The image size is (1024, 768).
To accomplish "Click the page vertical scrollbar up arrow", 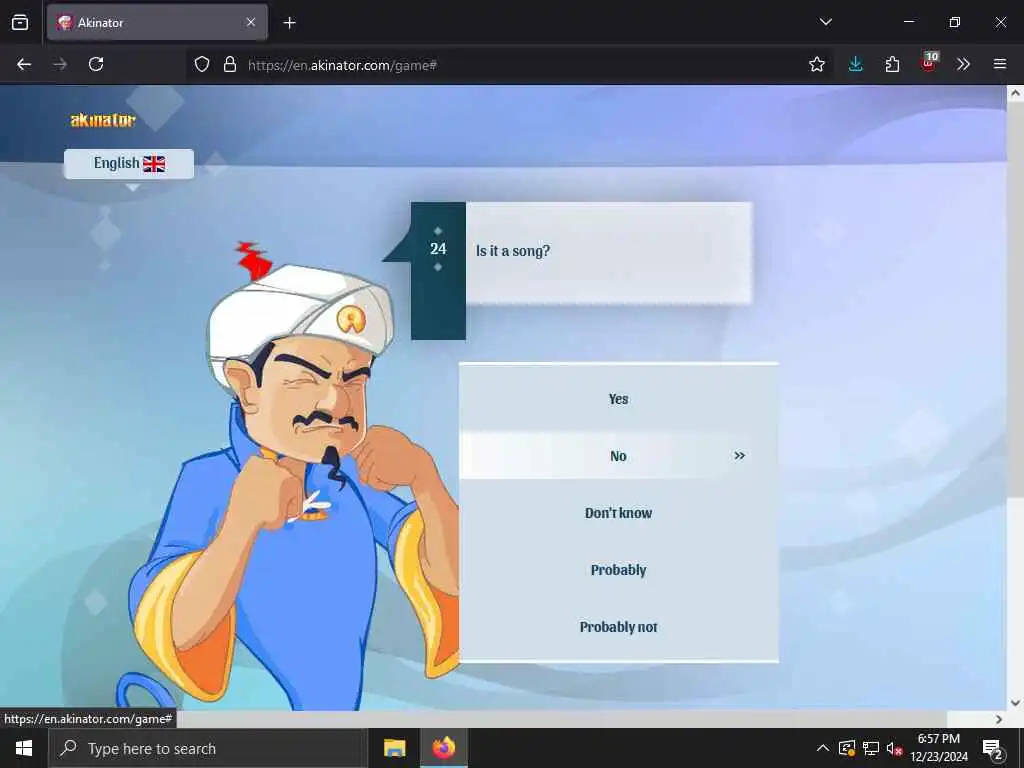I will [x=1016, y=93].
